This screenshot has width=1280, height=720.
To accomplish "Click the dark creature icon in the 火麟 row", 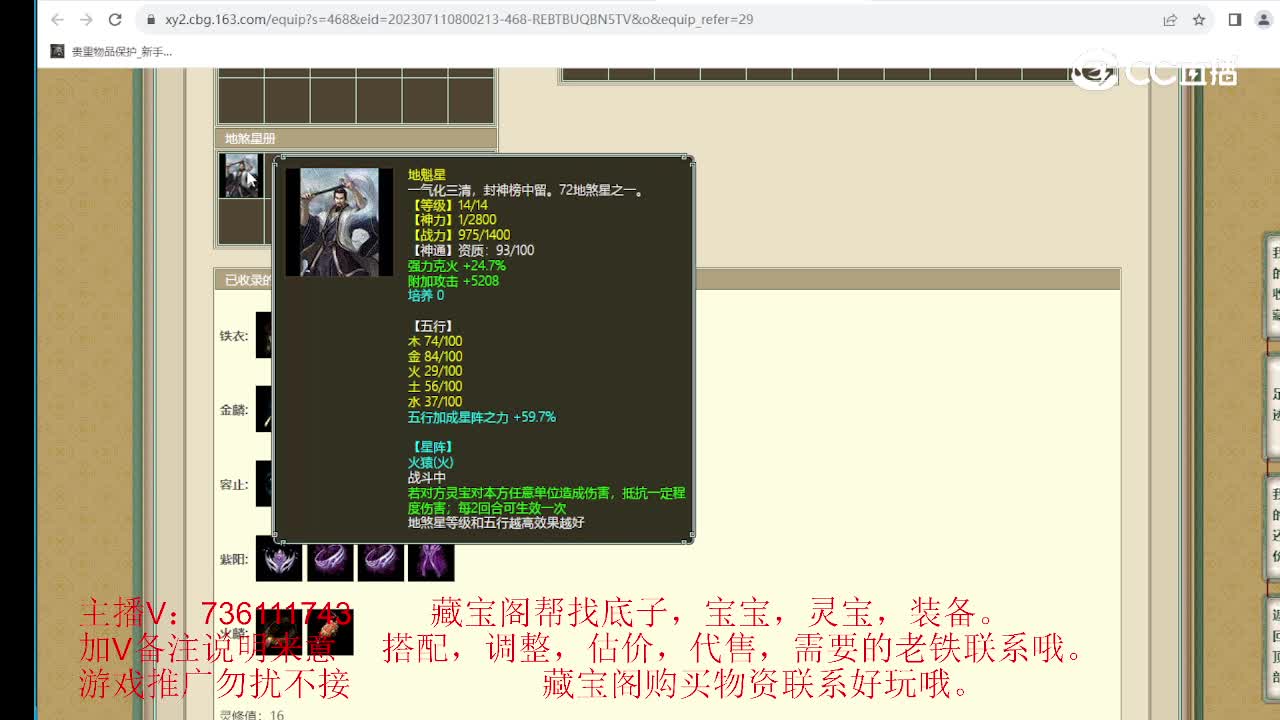I will [x=278, y=633].
